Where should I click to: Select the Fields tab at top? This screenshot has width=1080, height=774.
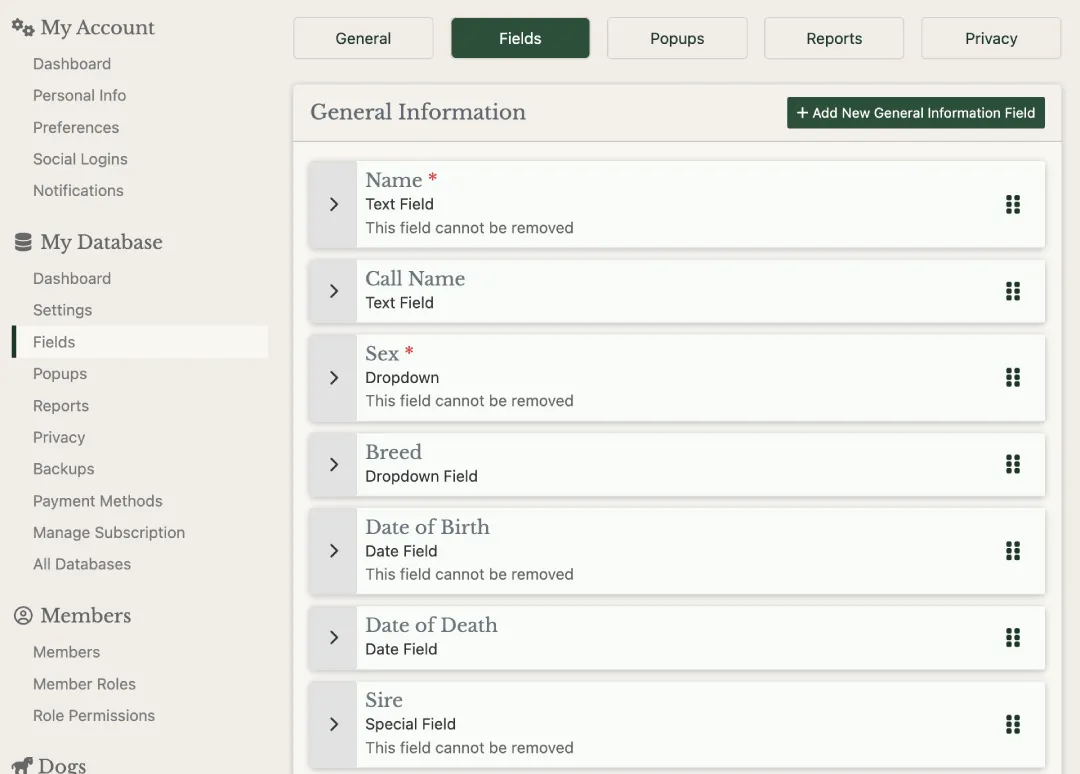[x=520, y=39]
